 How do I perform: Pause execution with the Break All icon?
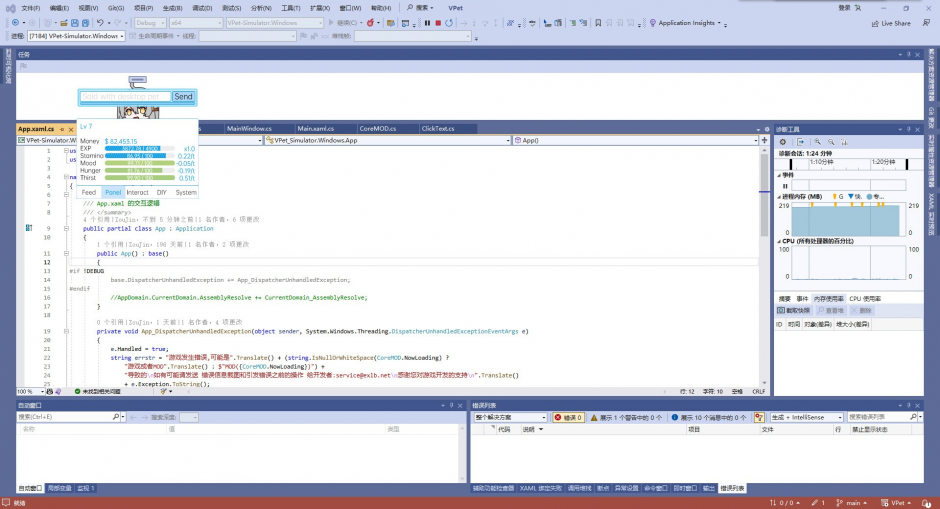pos(426,22)
